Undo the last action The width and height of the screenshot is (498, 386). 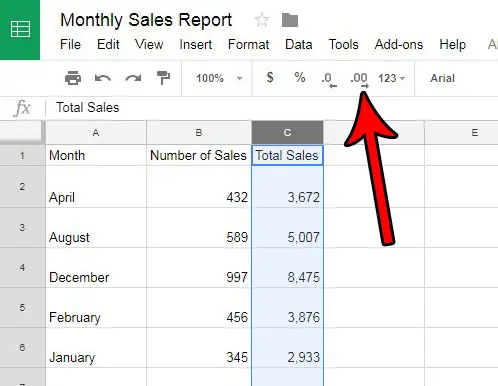[x=103, y=78]
